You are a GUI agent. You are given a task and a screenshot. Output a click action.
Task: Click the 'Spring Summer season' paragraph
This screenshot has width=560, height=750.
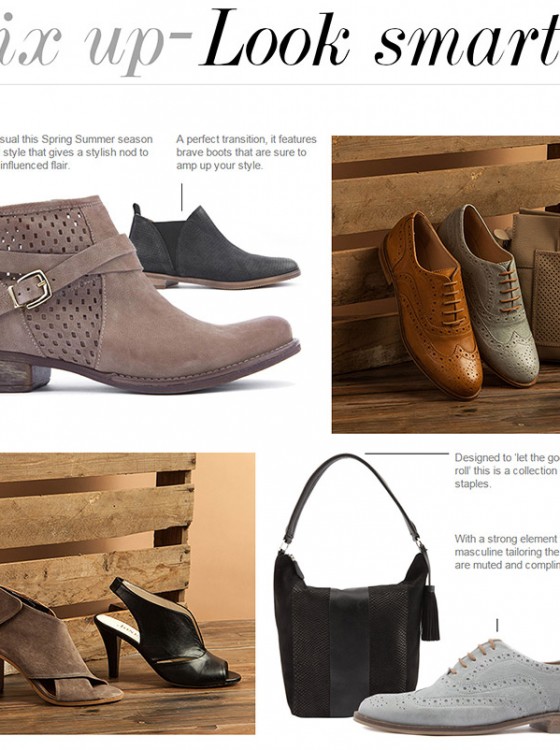76,152
